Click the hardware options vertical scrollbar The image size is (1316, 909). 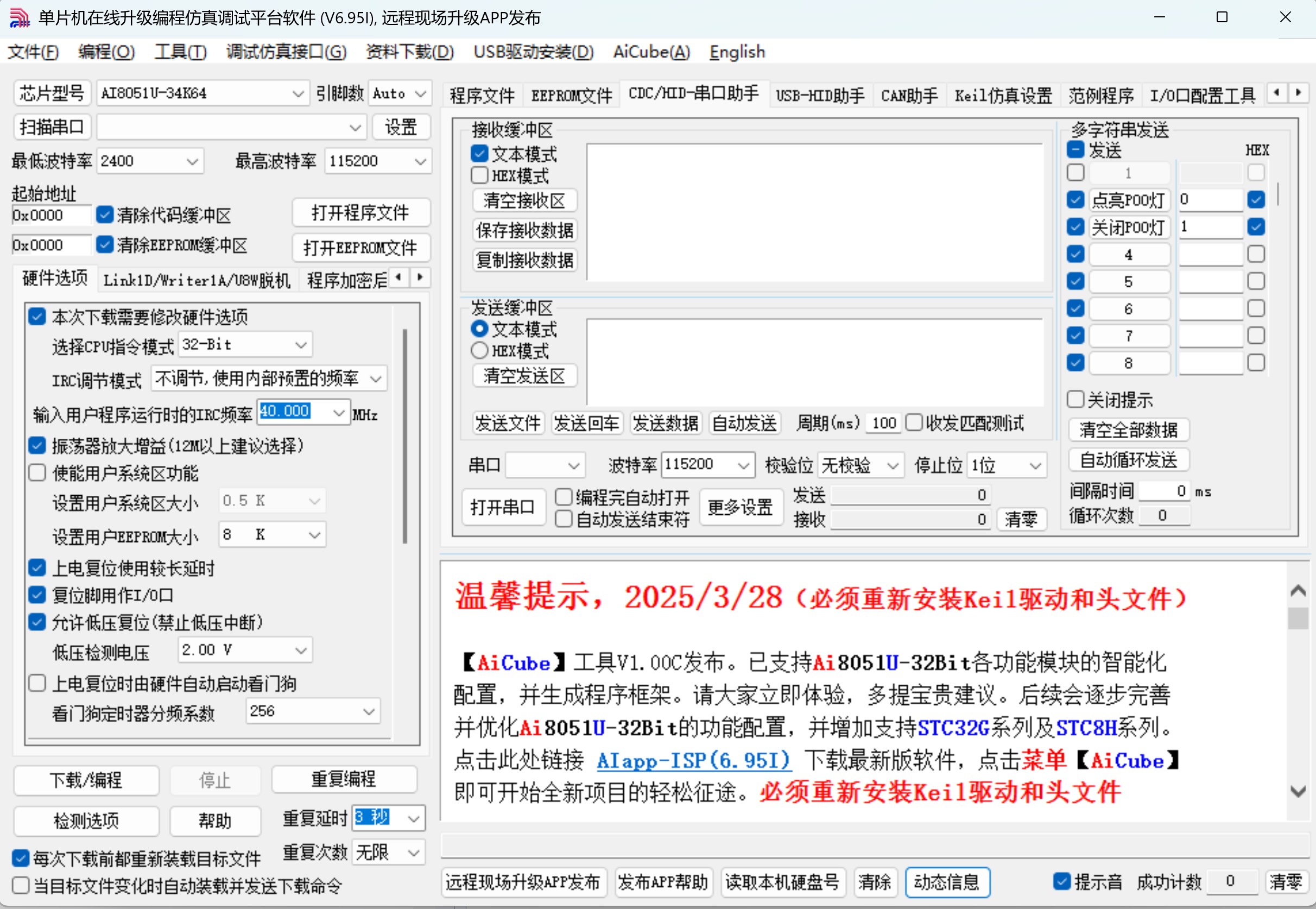click(405, 435)
